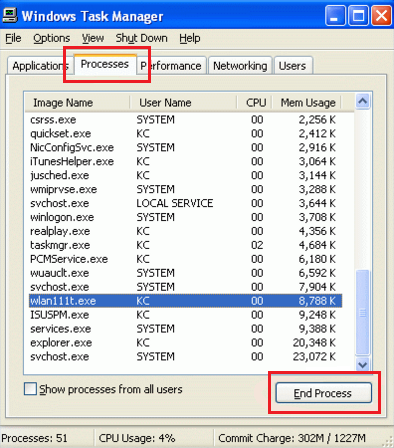This screenshot has width=394, height=448.
Task: Sort by CPU column header
Action: click(x=255, y=103)
